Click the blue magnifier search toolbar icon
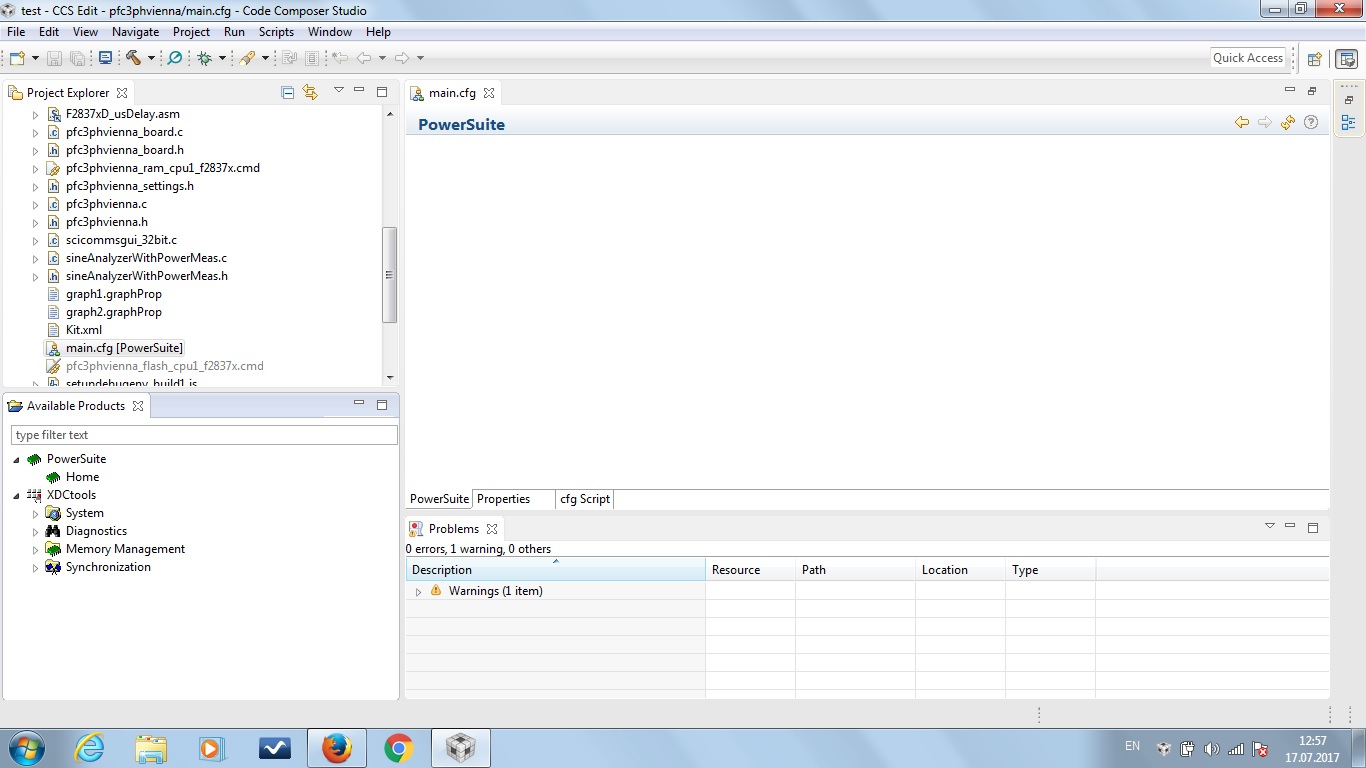Image resolution: width=1366 pixels, height=768 pixels. pos(175,58)
